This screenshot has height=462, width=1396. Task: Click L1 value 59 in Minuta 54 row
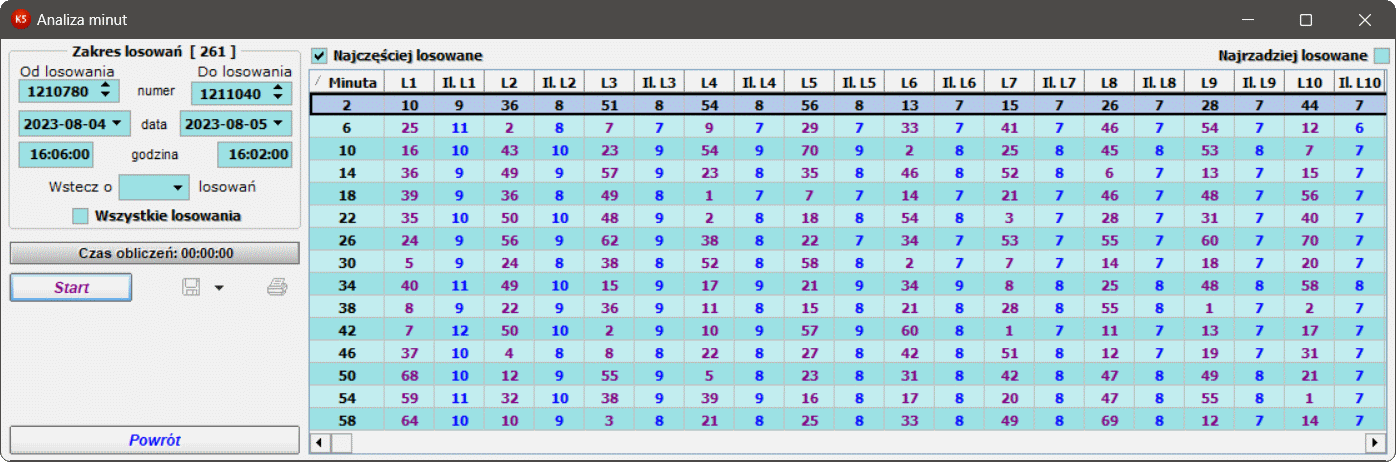(409, 397)
